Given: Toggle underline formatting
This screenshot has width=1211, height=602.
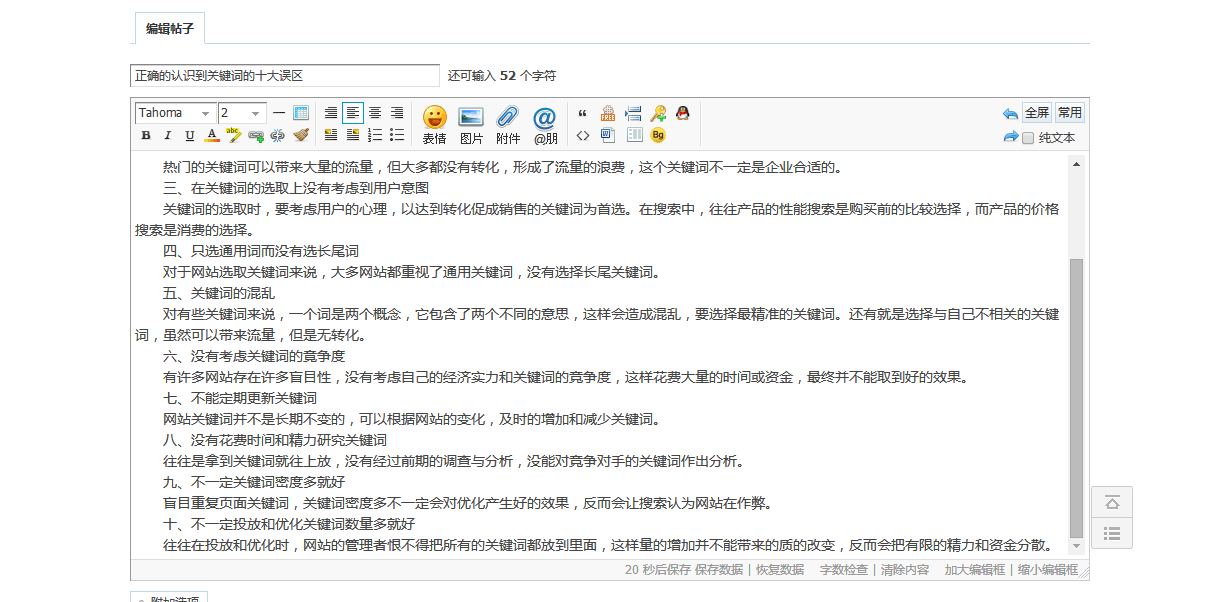Looking at the screenshot, I should click(x=189, y=135).
